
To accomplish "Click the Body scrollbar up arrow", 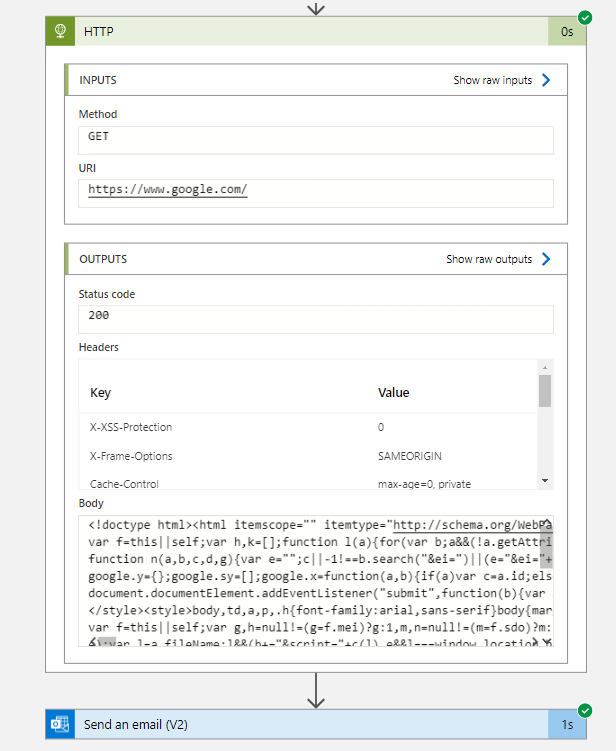I will (x=547, y=523).
